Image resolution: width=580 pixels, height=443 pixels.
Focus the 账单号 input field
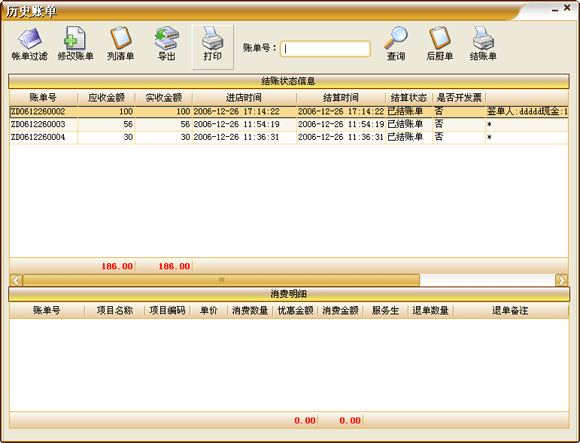point(326,49)
